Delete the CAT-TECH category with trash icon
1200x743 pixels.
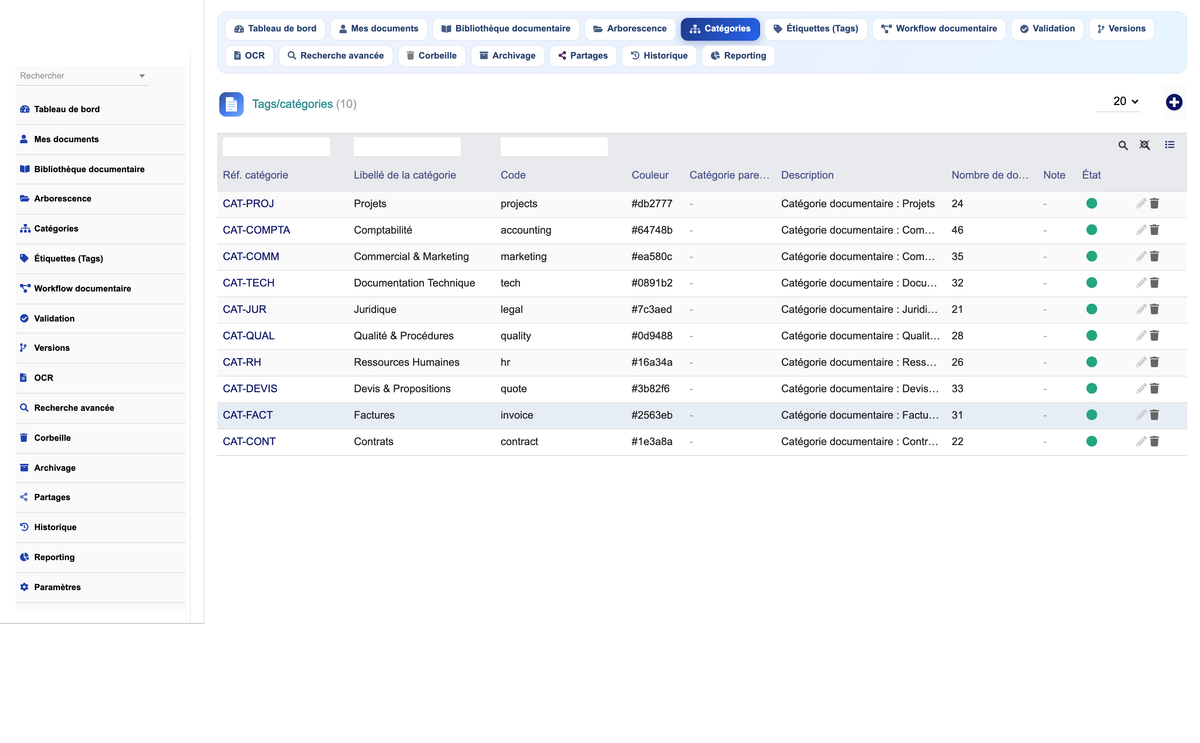pos(1154,283)
